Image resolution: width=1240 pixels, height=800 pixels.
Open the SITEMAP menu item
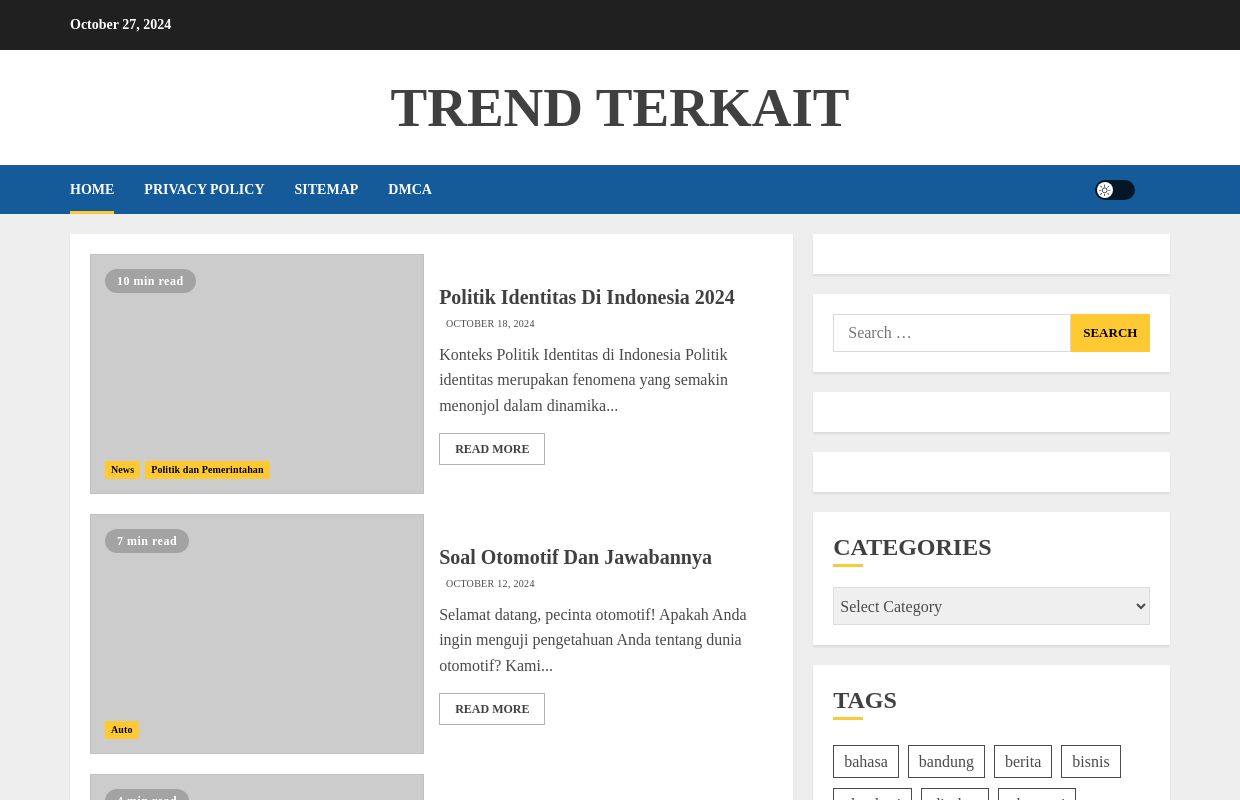click(326, 190)
